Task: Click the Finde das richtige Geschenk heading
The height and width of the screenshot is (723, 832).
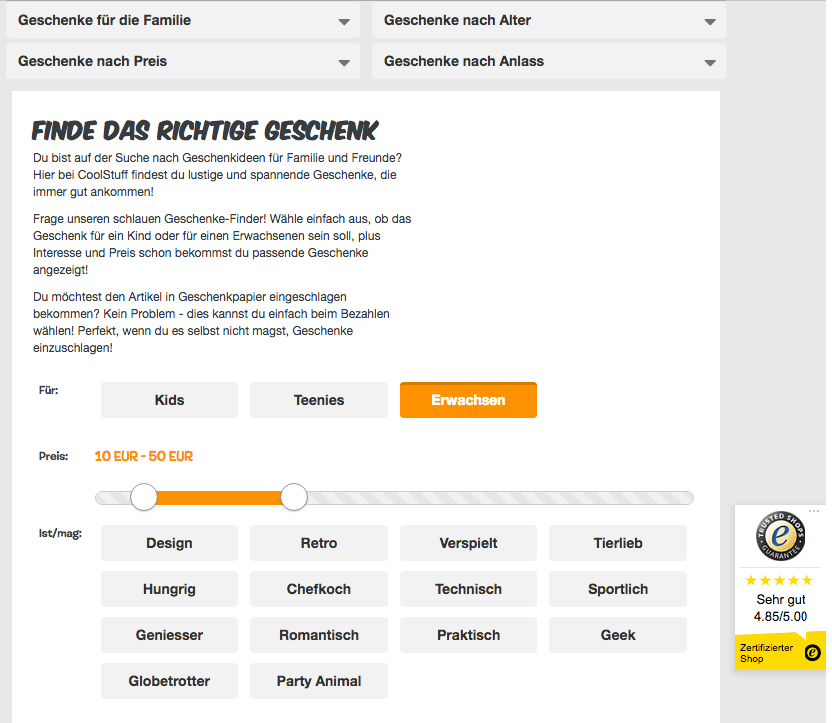Action: 205,130
